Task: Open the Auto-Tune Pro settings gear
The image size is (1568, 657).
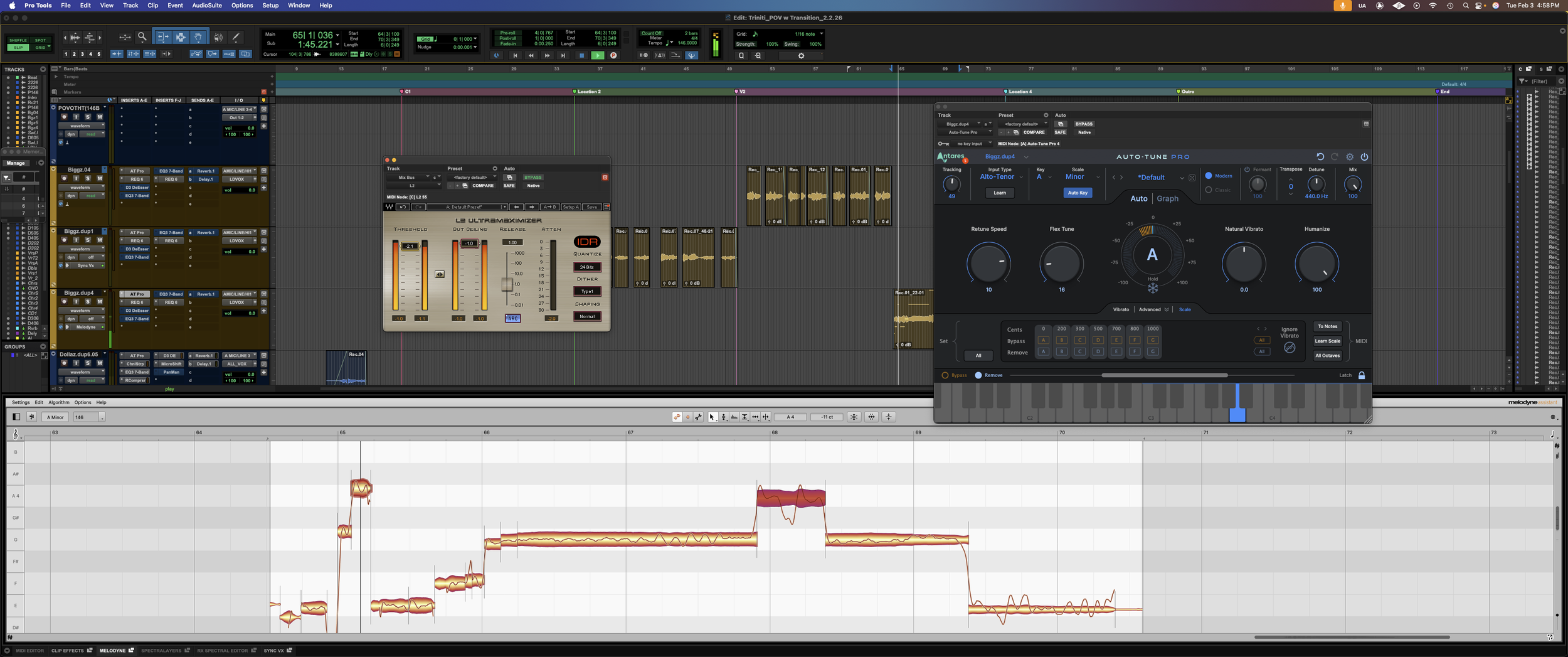Action: [x=1350, y=157]
